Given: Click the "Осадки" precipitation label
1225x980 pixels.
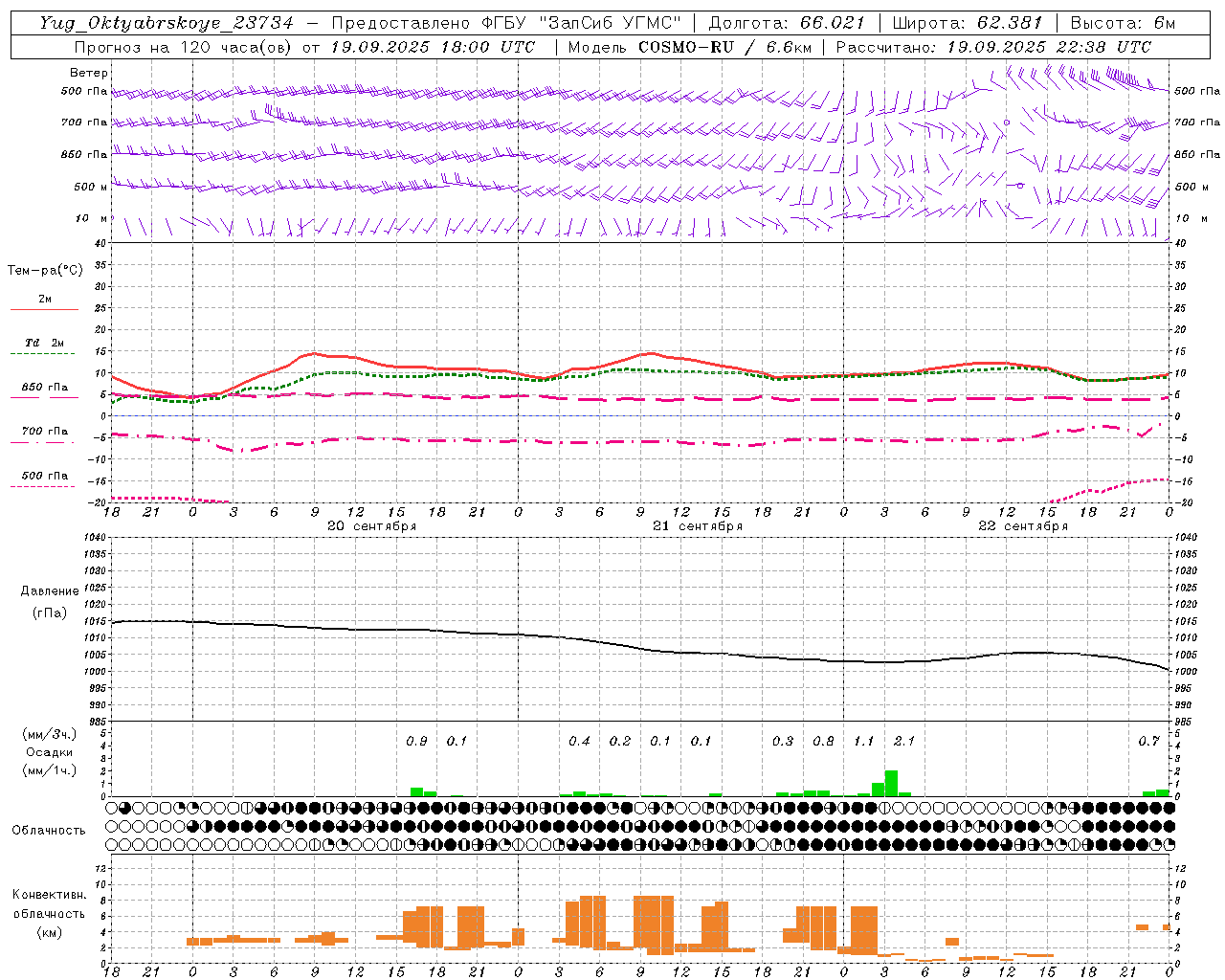Looking at the screenshot, I should [49, 752].
